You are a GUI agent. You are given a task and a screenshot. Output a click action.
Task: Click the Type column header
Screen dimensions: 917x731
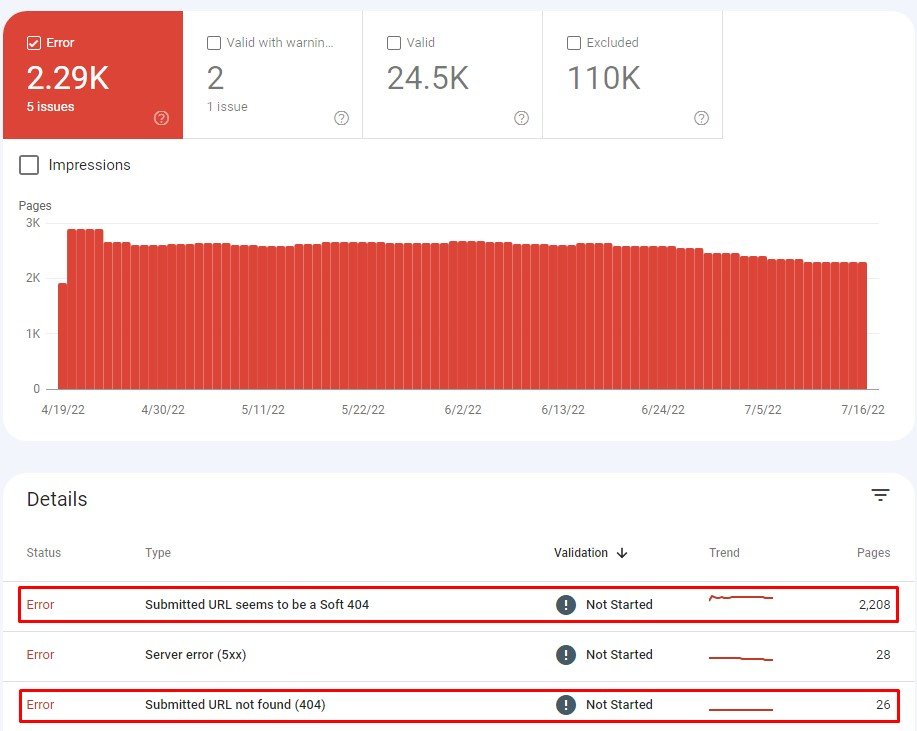158,553
